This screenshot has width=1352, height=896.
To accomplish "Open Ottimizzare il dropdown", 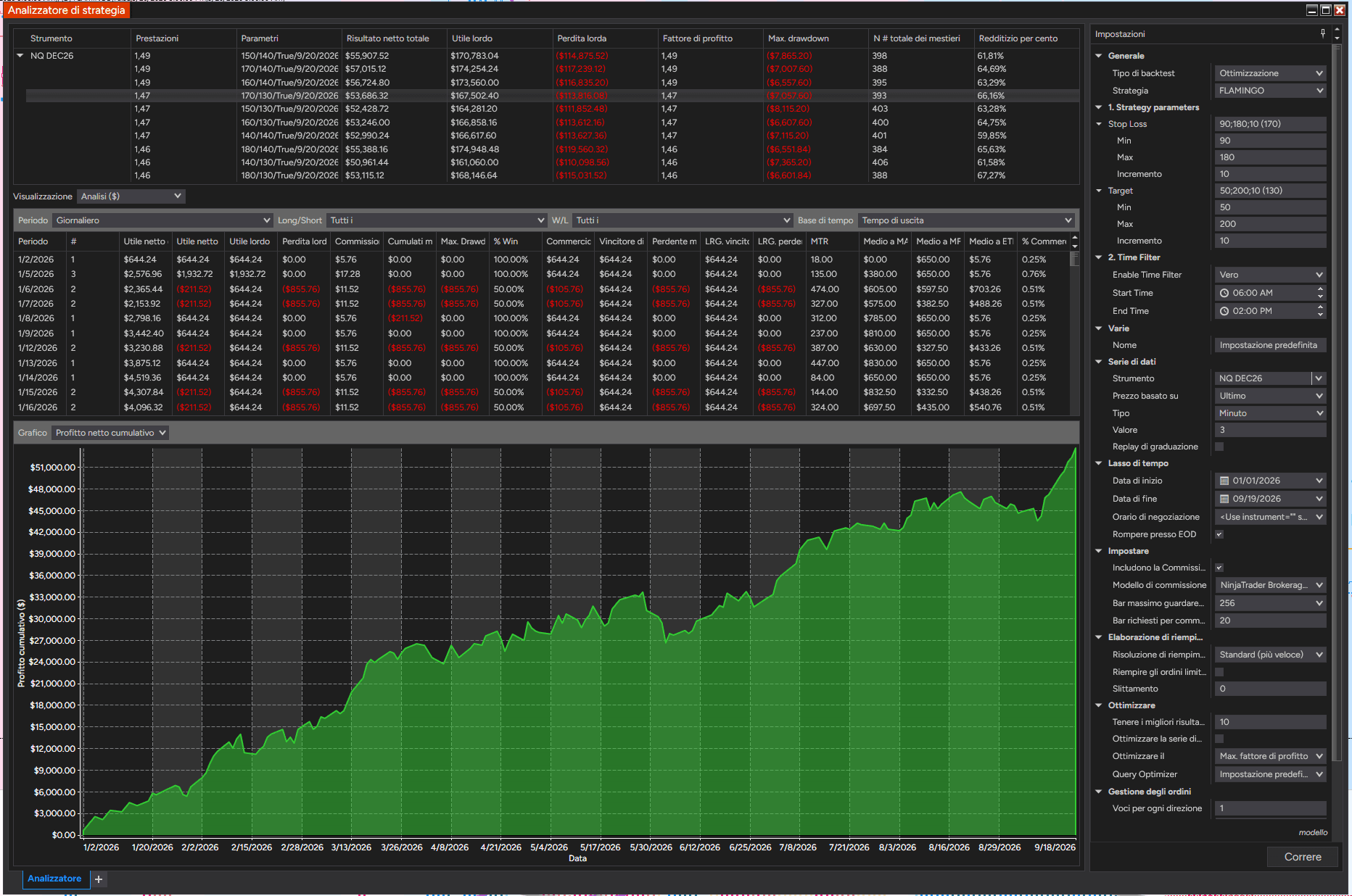I will [x=1271, y=756].
